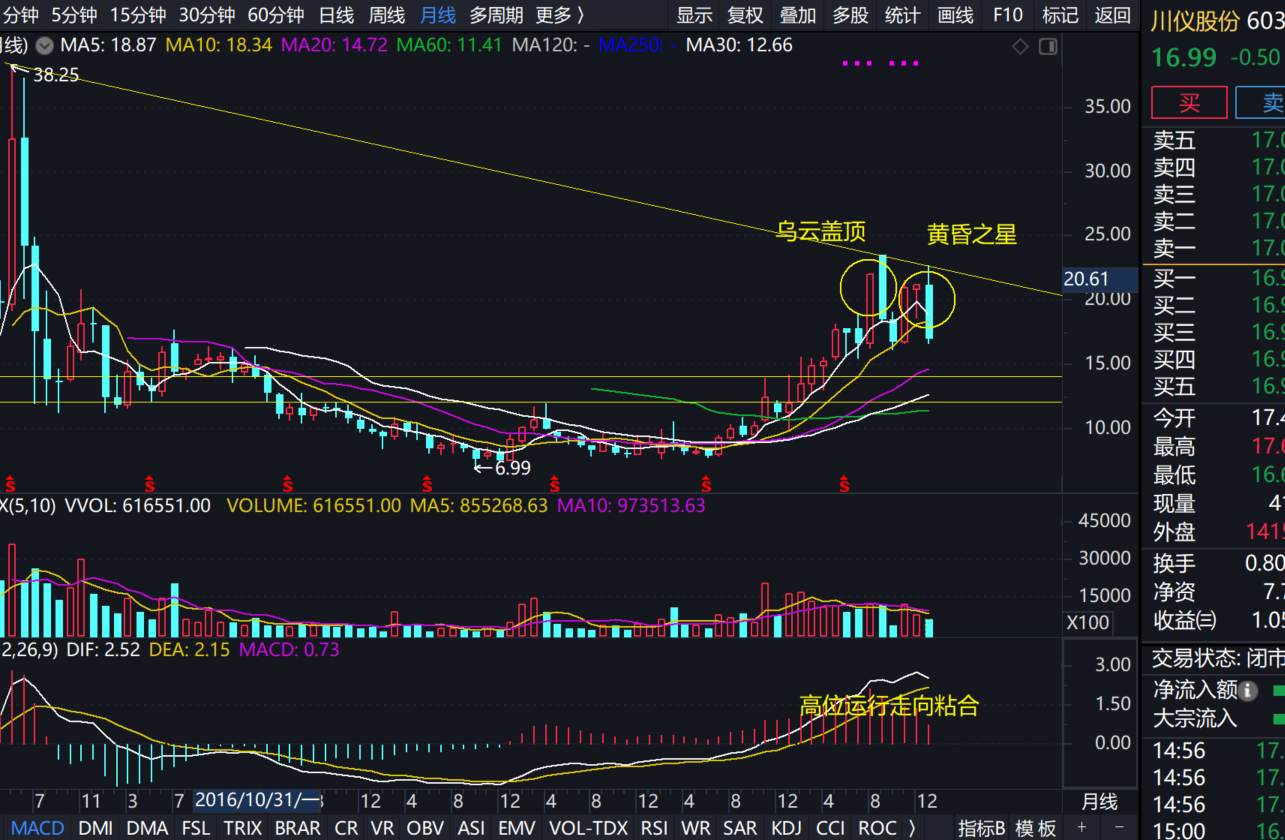This screenshot has width=1285, height=840.
Task: Select the MACD indicator tab
Action: (x=38, y=828)
